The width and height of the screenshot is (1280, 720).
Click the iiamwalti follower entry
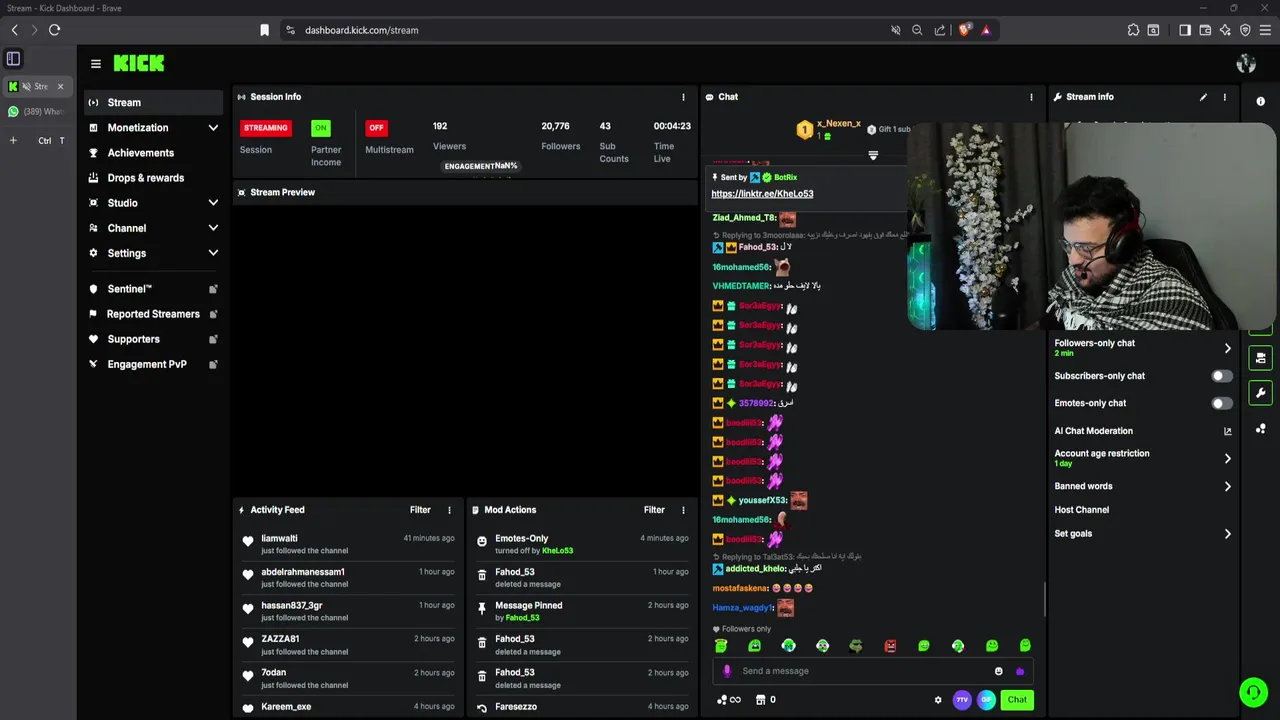tap(347, 544)
